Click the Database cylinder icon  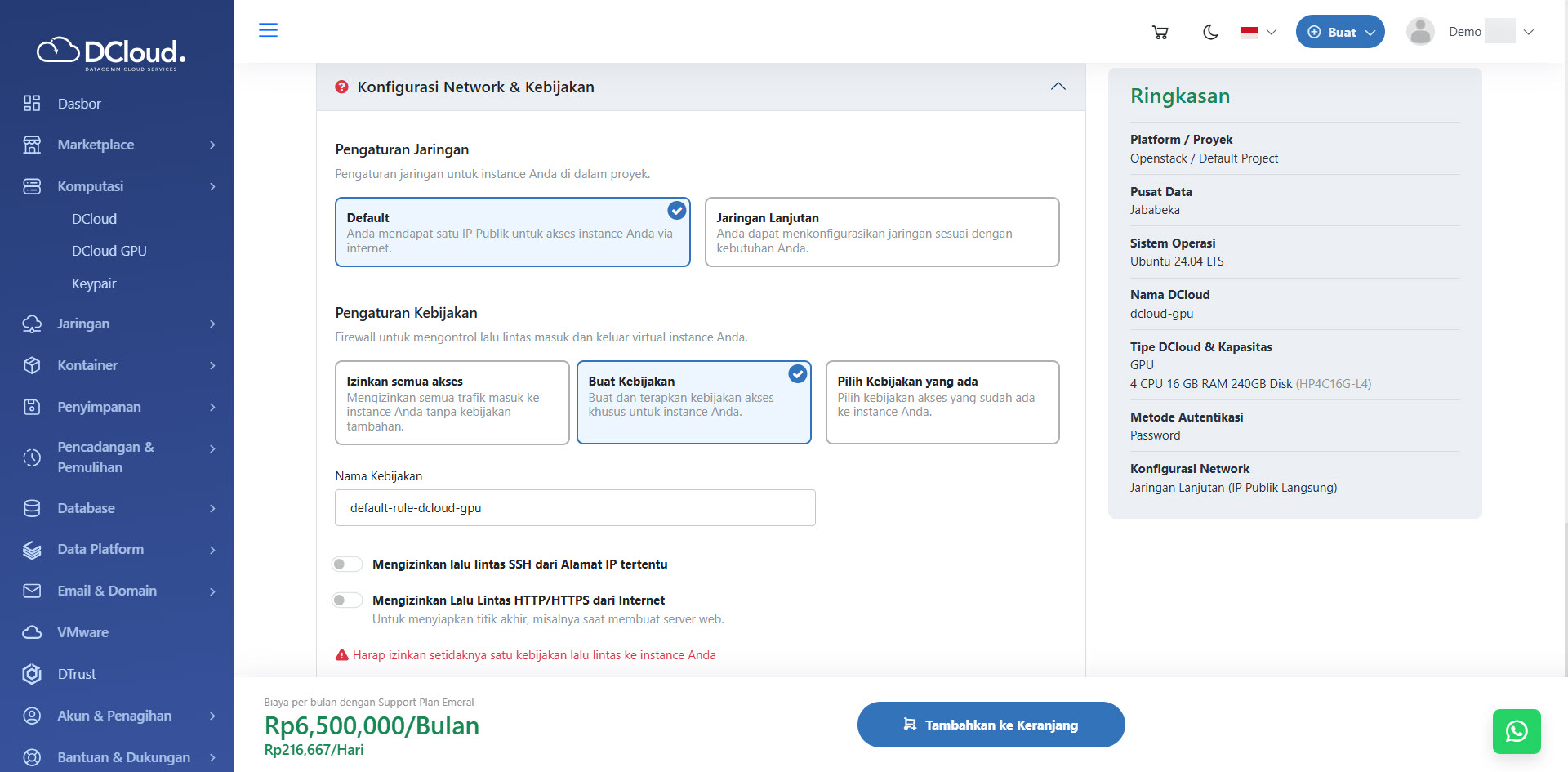(x=32, y=508)
